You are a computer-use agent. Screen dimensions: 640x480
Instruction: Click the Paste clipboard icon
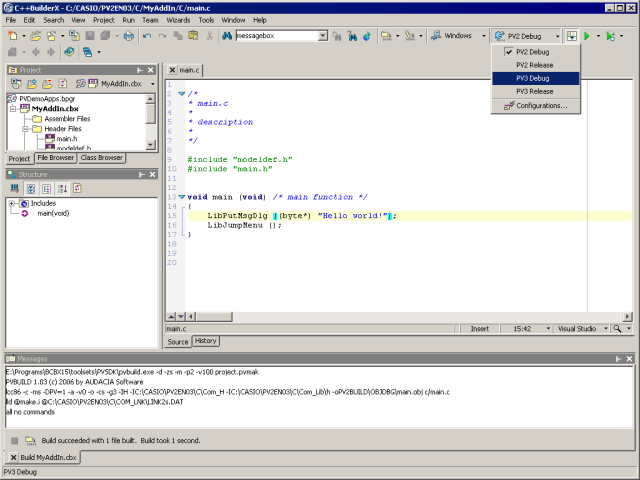coord(193,36)
